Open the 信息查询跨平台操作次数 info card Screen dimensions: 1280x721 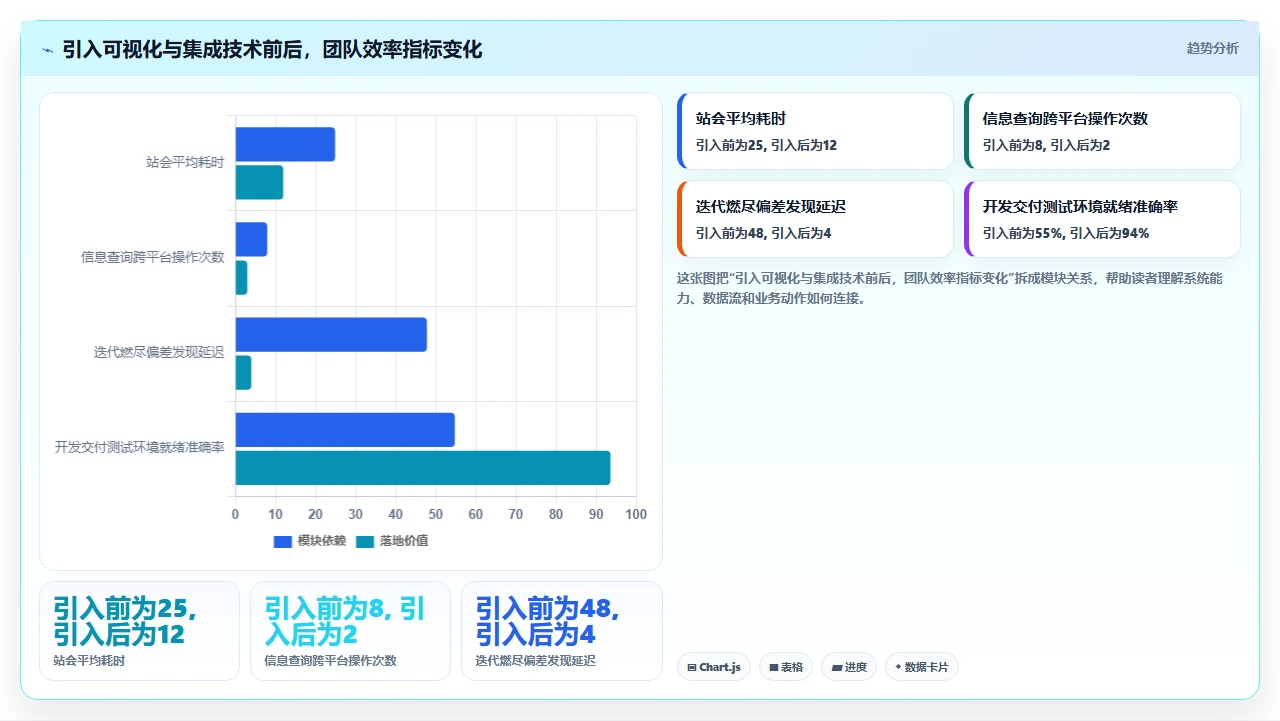[1102, 131]
